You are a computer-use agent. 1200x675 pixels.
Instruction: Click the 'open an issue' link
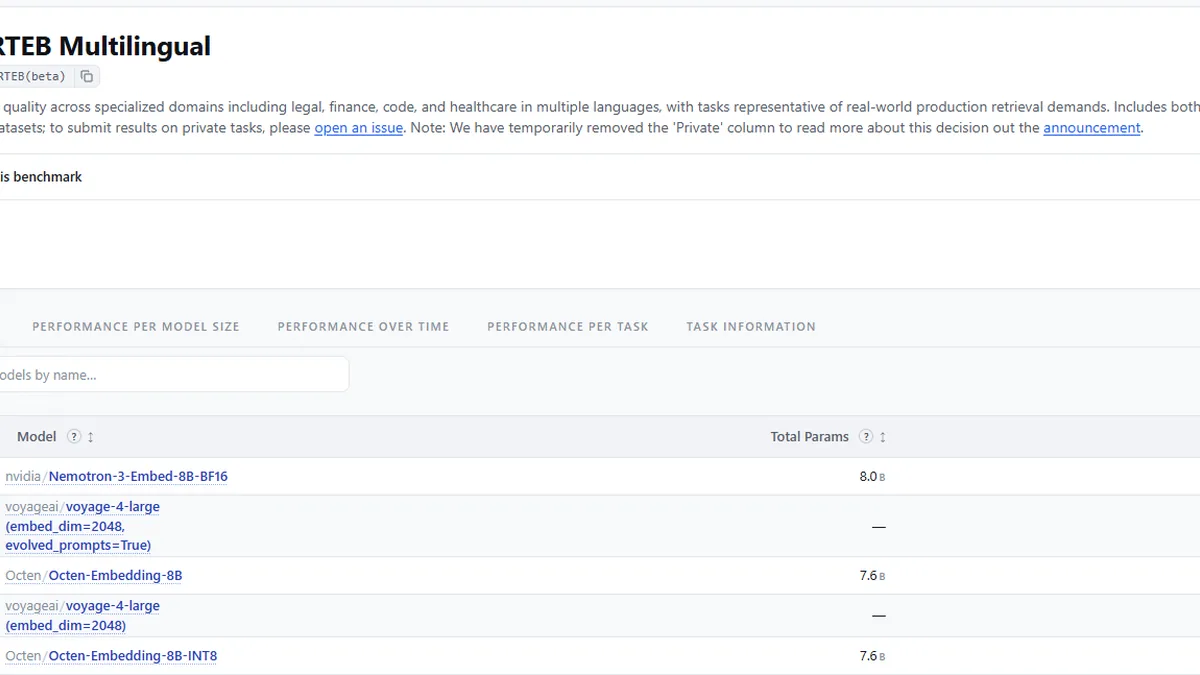[359, 128]
